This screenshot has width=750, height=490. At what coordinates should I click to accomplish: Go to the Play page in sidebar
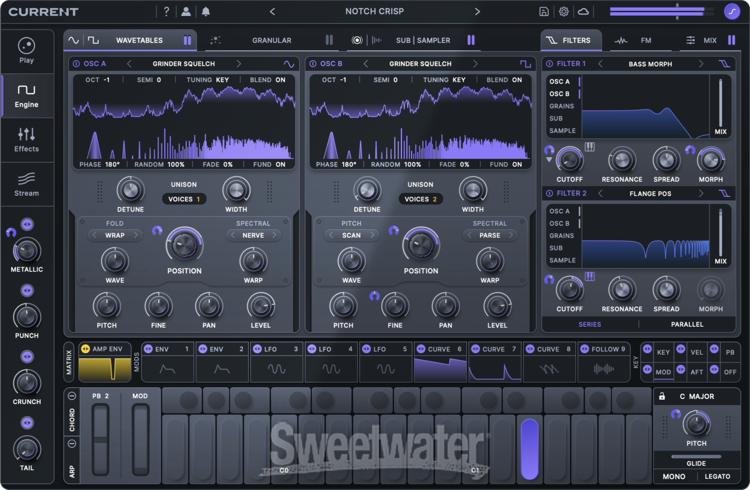pos(26,51)
